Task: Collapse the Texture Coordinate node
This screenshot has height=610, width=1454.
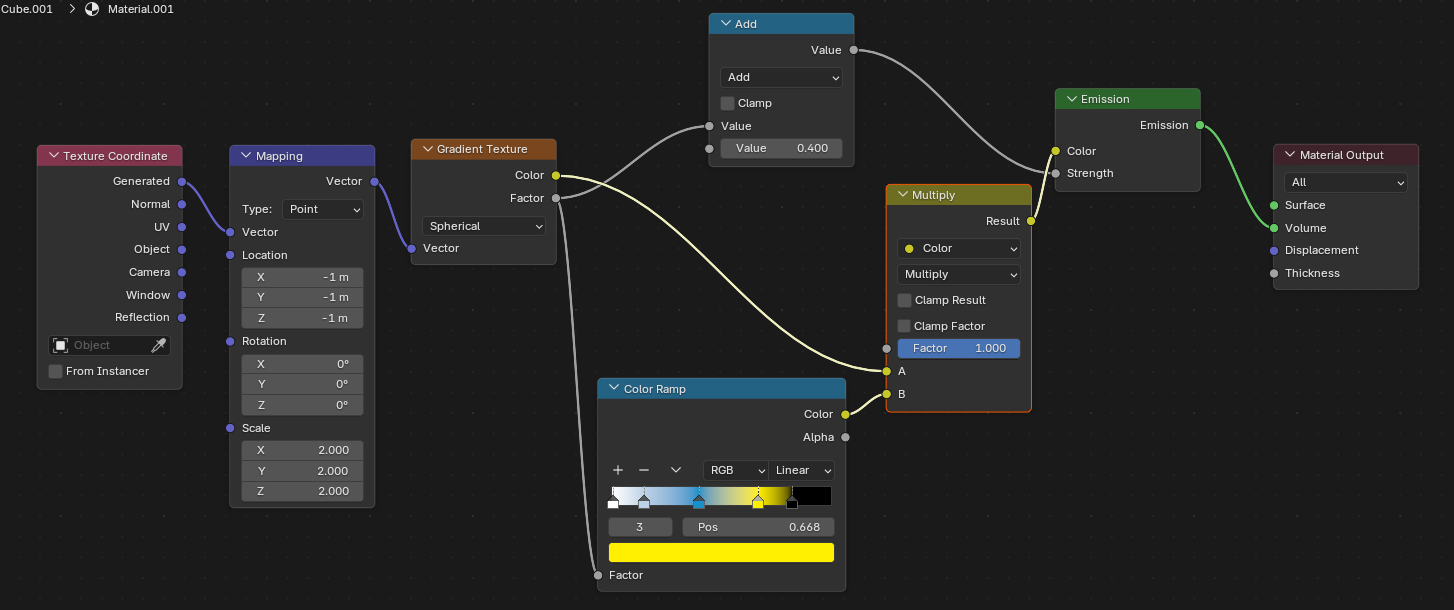Action: 54,156
